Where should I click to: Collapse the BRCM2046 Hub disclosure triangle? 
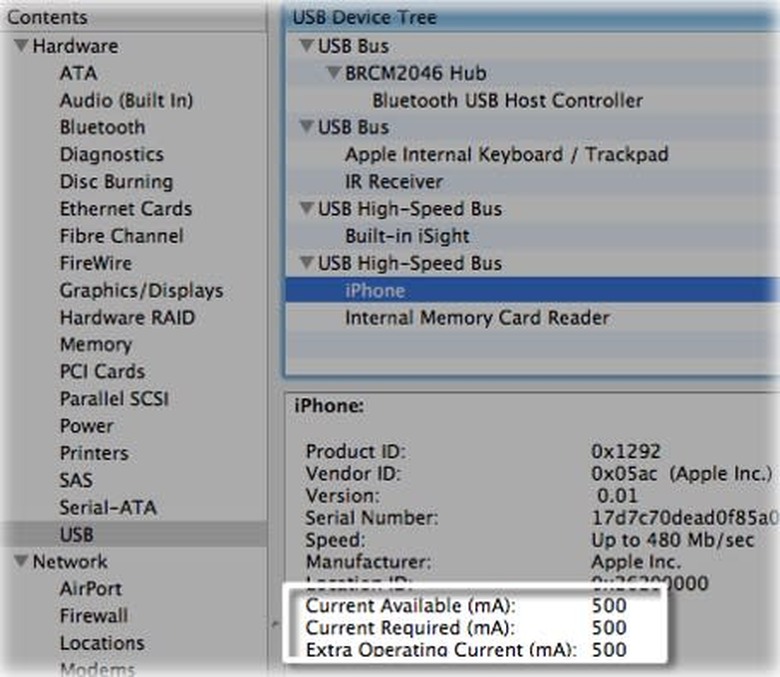coord(333,74)
